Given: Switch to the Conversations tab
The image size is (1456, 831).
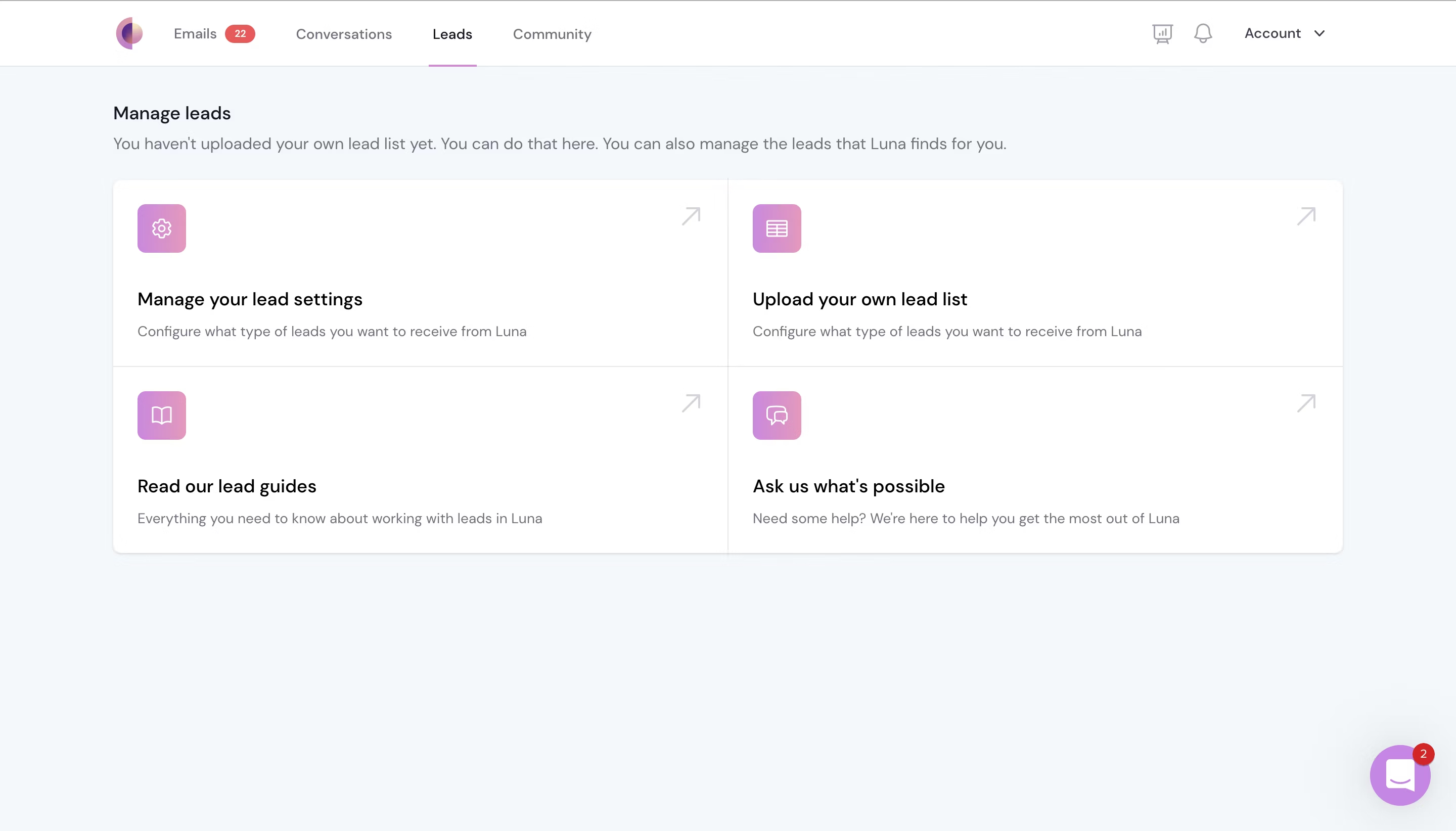Looking at the screenshot, I should pyautogui.click(x=344, y=34).
